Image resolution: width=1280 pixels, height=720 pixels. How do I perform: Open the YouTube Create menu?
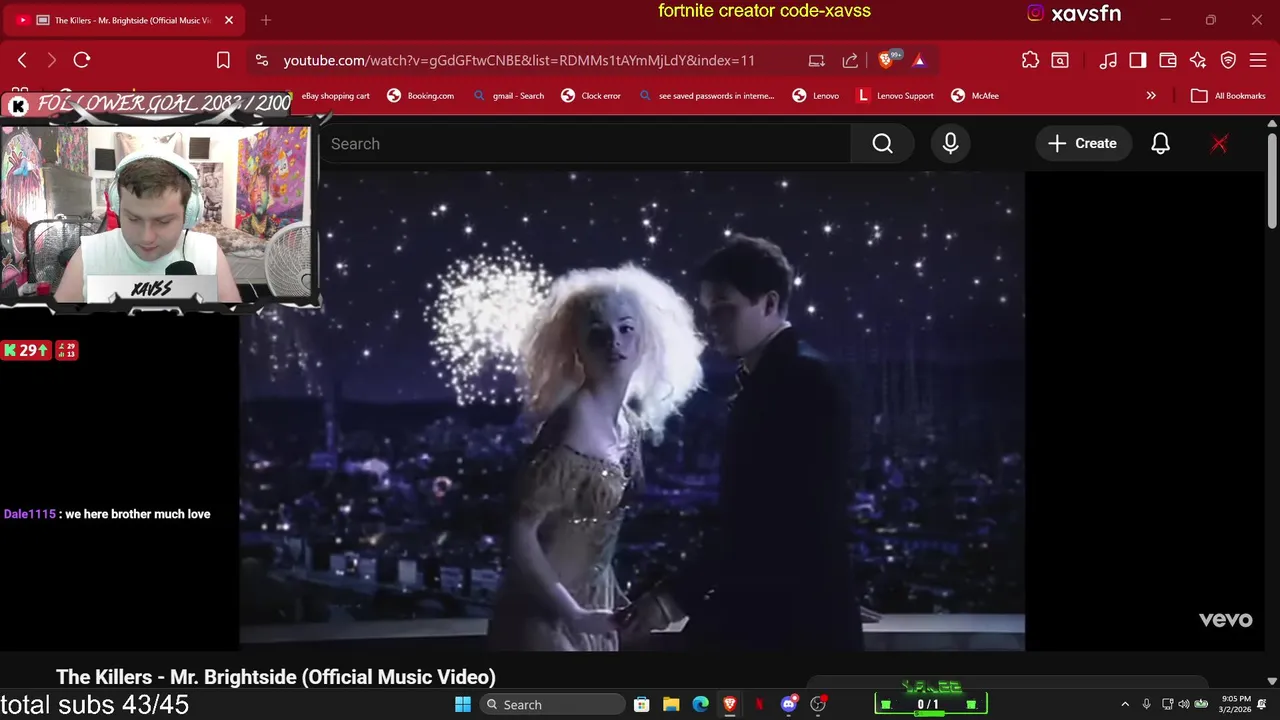point(1082,144)
